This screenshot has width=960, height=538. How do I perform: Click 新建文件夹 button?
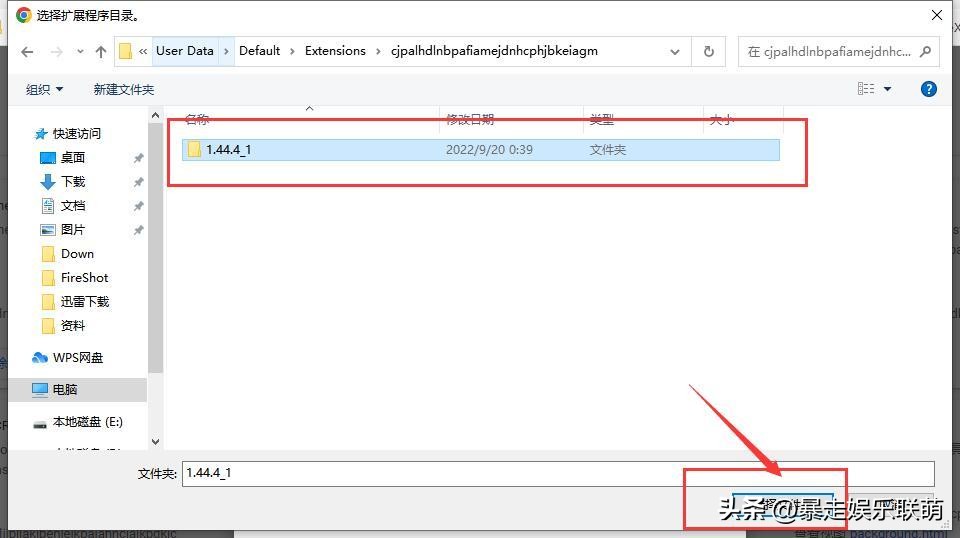[124, 89]
